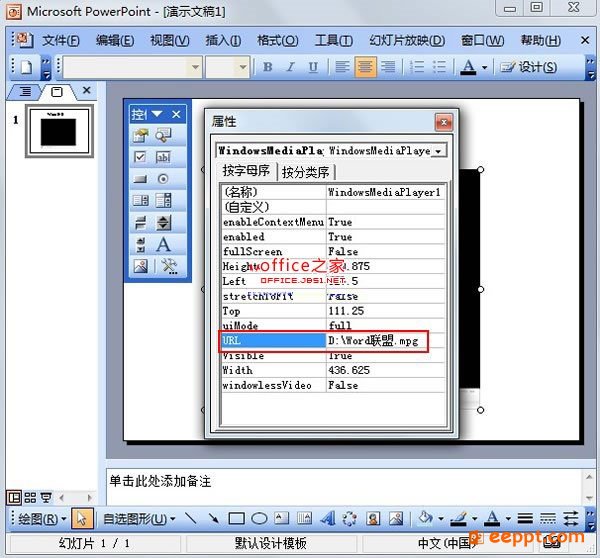Image resolution: width=600 pixels, height=558 pixels.
Task: Open the 绘图(R) drawing menu
Action: point(42,519)
